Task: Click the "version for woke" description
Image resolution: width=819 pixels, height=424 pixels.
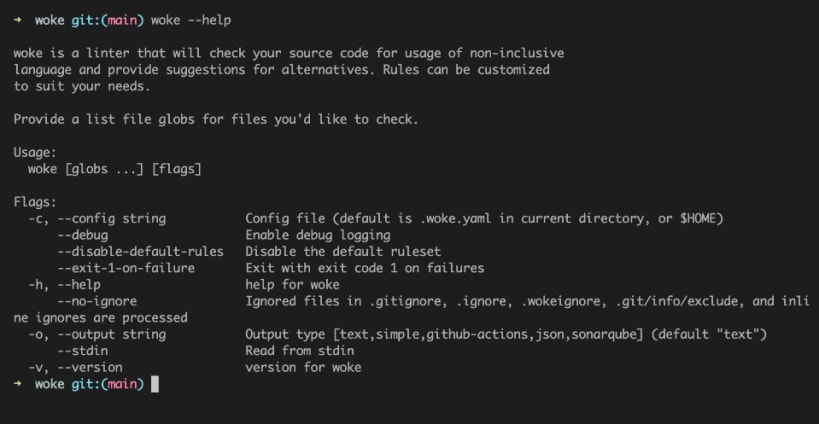Action: (x=303, y=367)
